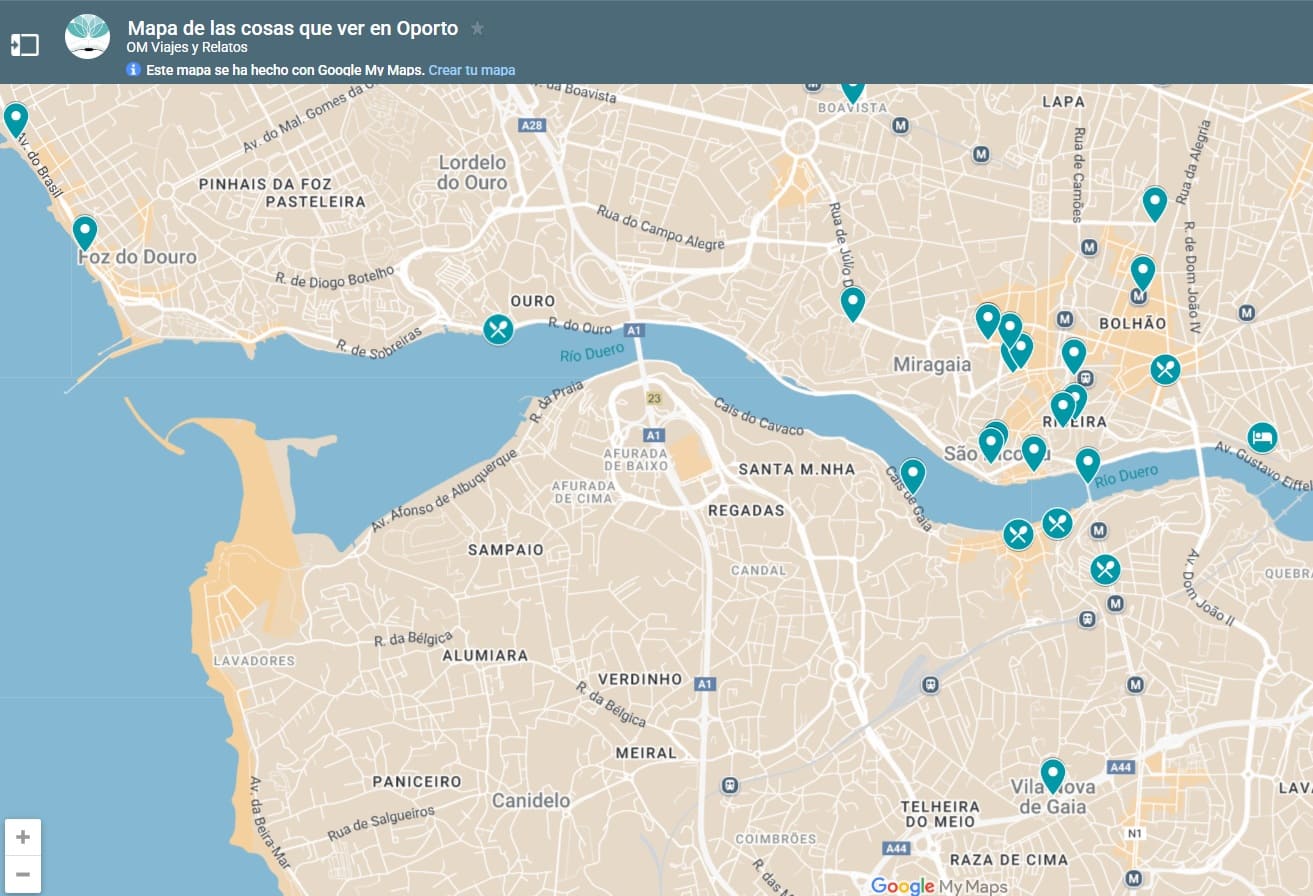Image resolution: width=1313 pixels, height=896 pixels.
Task: Click the metro icon right of R. de Dom João IV
Action: [x=1247, y=313]
